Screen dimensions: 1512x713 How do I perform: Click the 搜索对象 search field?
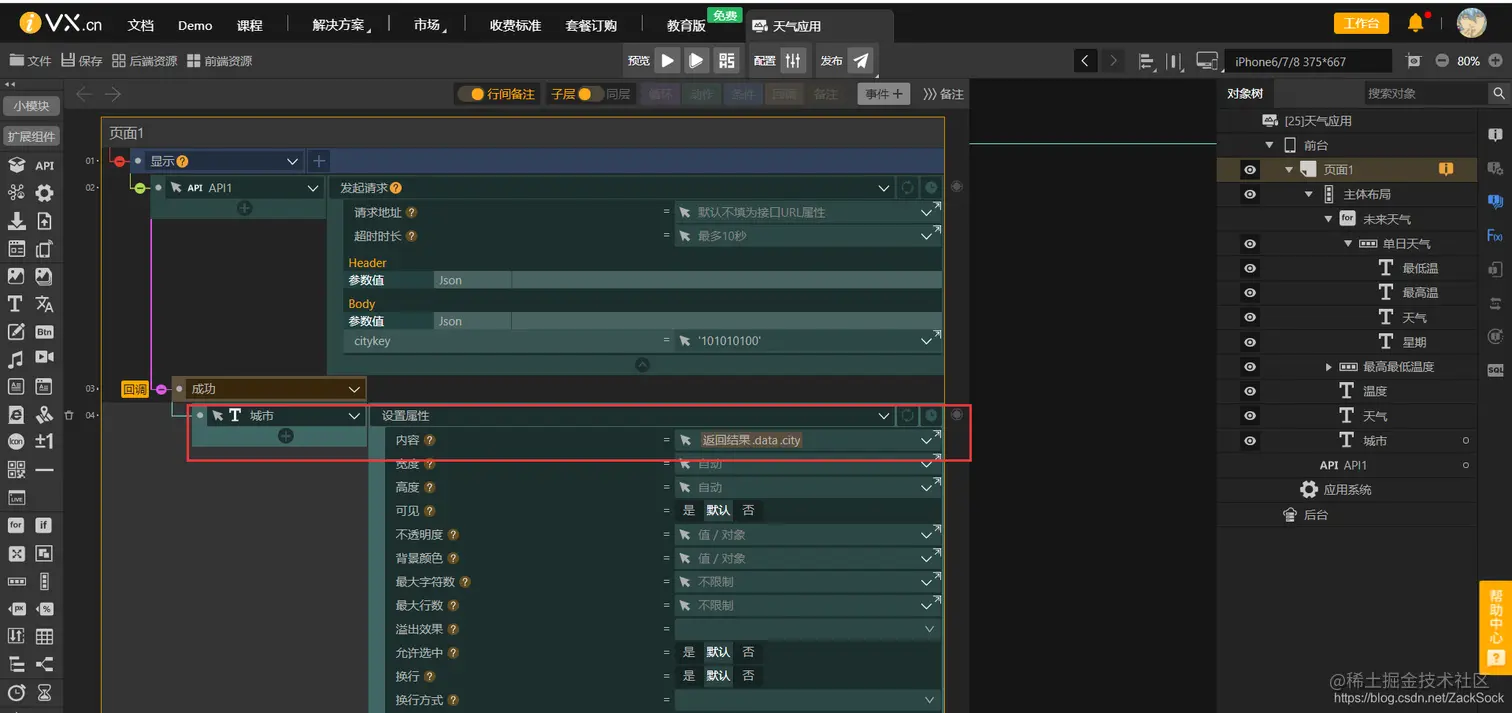click(1427, 93)
